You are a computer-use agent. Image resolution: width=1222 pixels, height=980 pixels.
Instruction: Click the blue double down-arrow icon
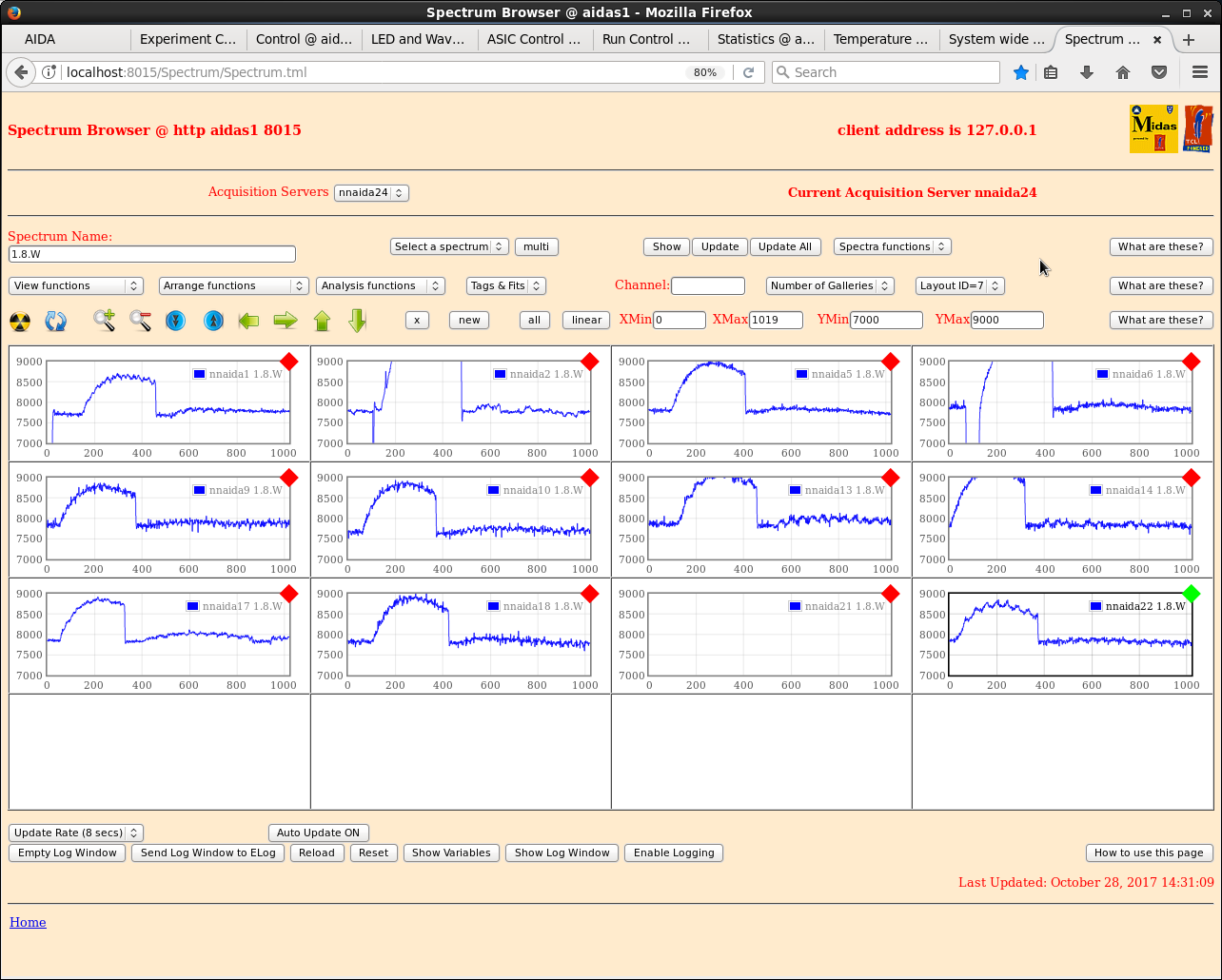pyautogui.click(x=175, y=321)
